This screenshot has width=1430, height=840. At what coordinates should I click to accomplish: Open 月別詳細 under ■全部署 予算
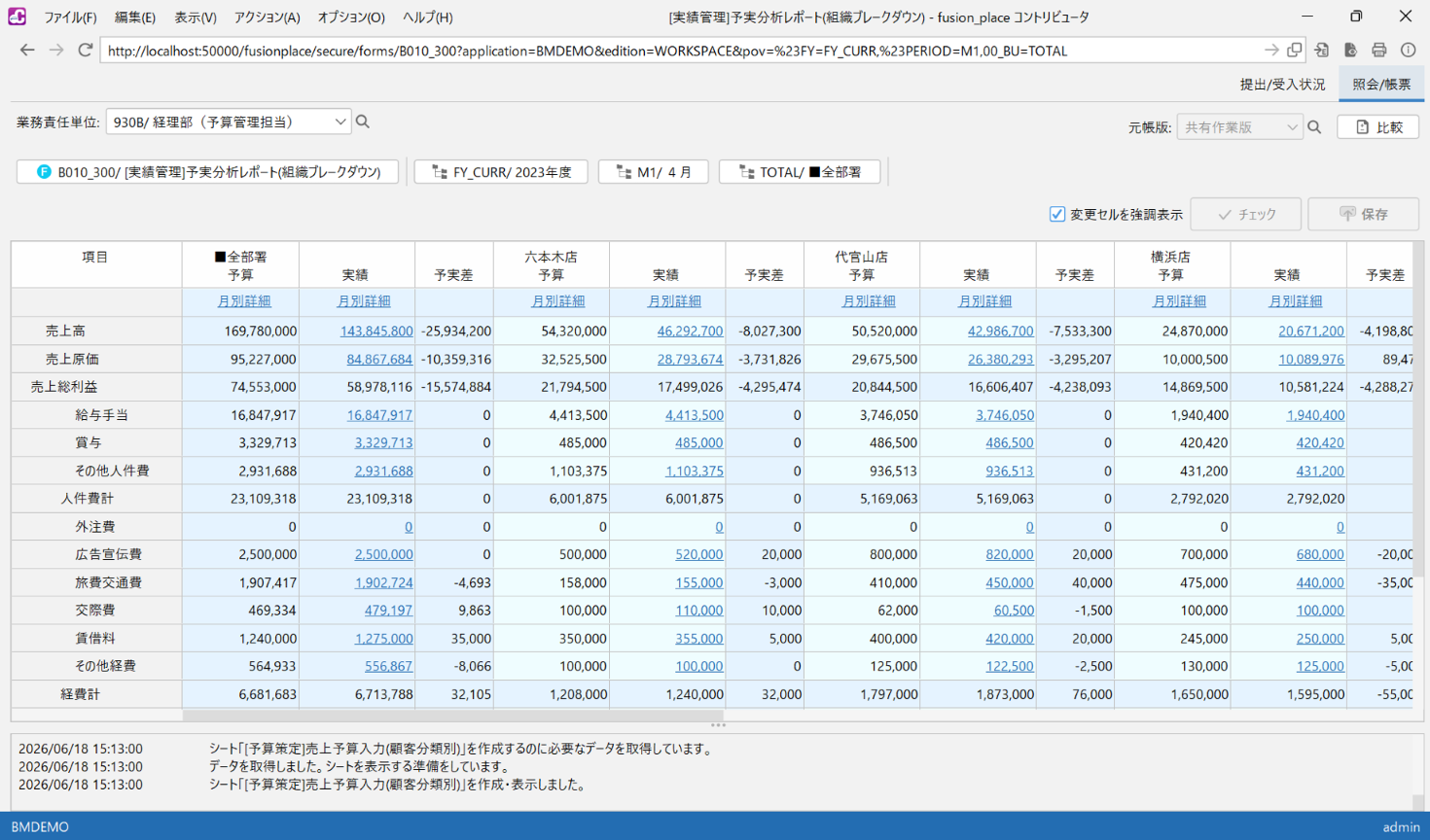(x=243, y=301)
